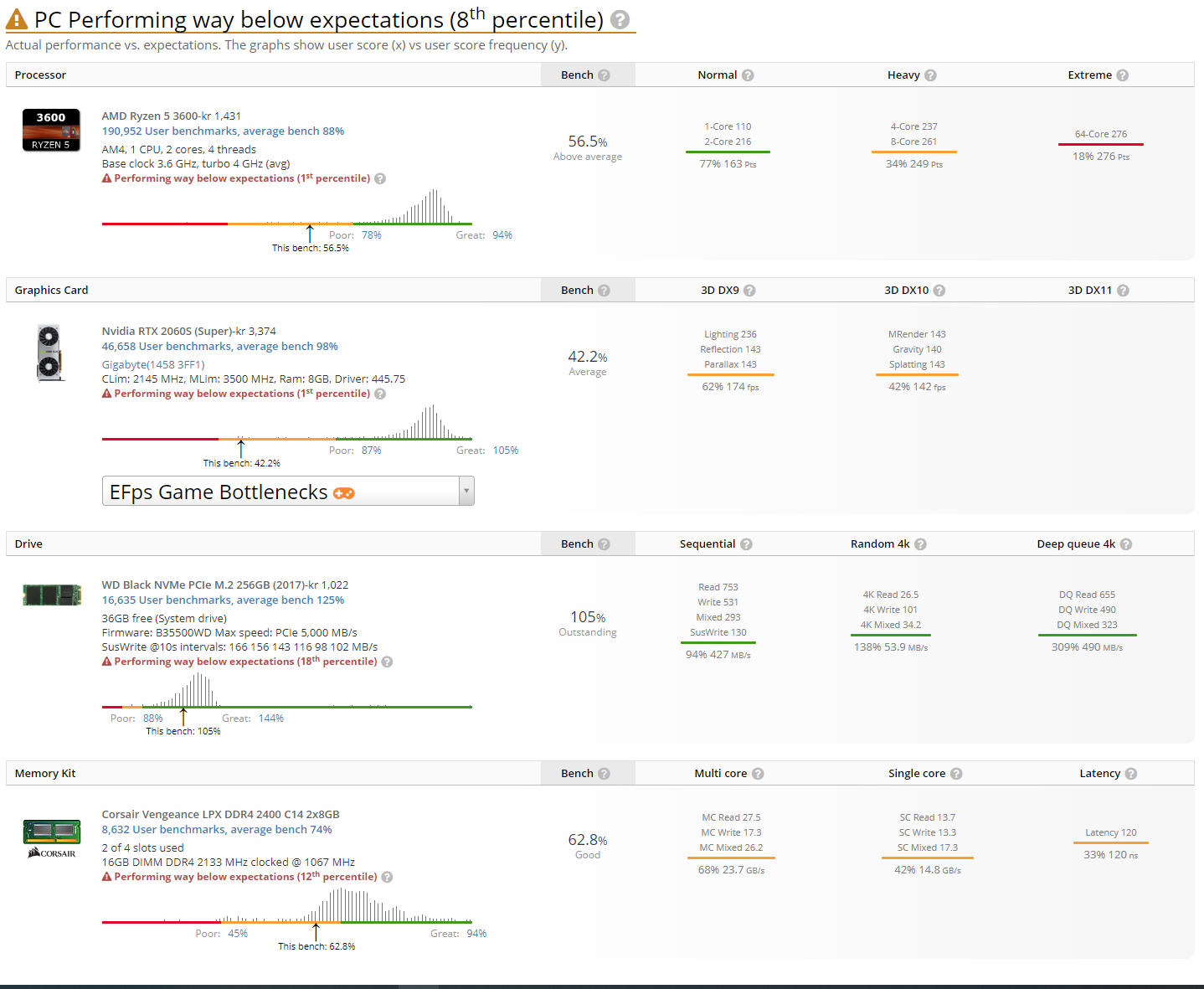Click the help icon next to Heavy
This screenshot has height=989, width=1204.
930,75
